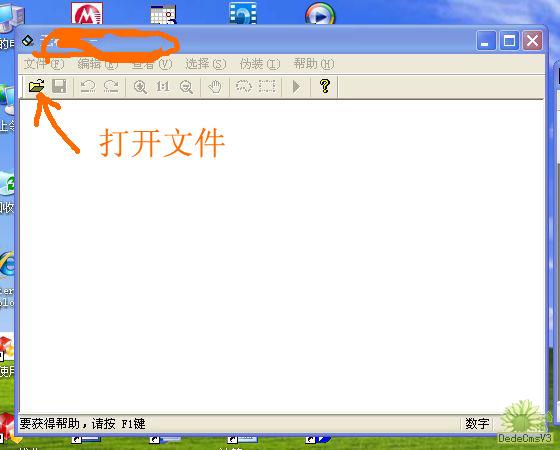Open the 文件(F) menu
The image size is (560, 450).
tap(44, 64)
